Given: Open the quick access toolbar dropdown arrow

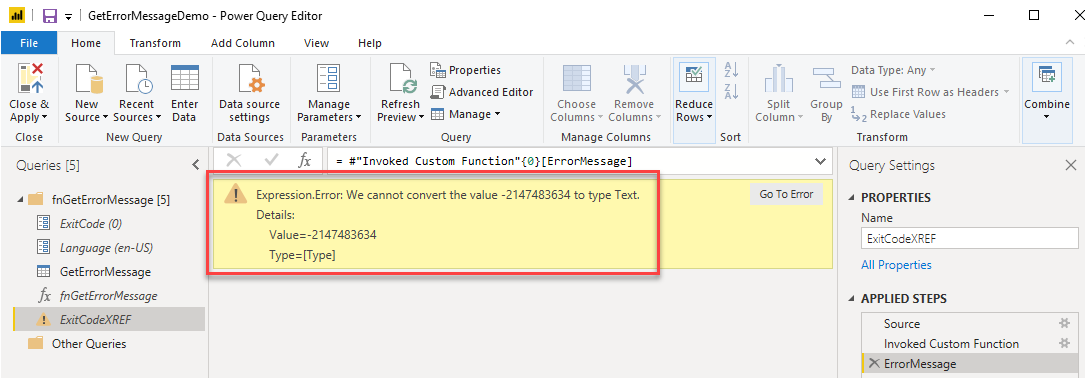Looking at the screenshot, I should pyautogui.click(x=68, y=16).
